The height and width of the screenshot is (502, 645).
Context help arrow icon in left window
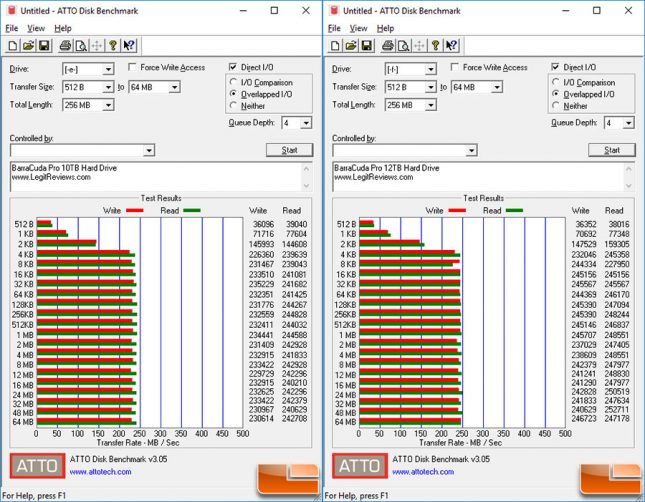[x=129, y=45]
